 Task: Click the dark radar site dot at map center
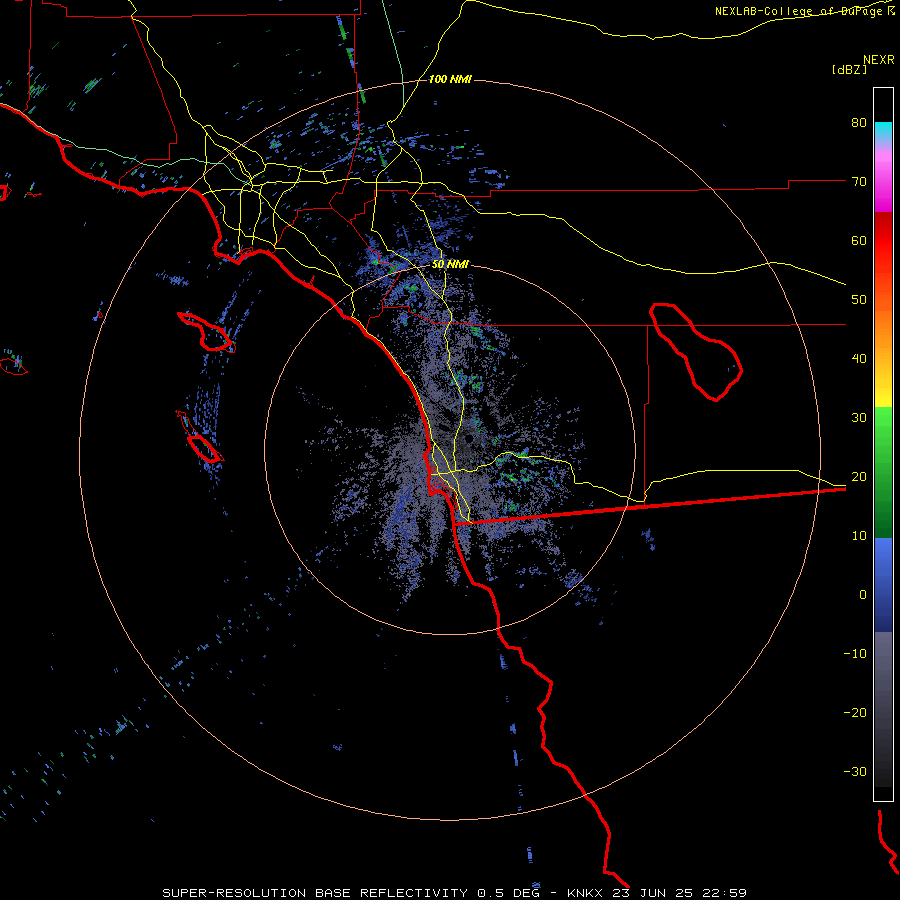coord(469,439)
